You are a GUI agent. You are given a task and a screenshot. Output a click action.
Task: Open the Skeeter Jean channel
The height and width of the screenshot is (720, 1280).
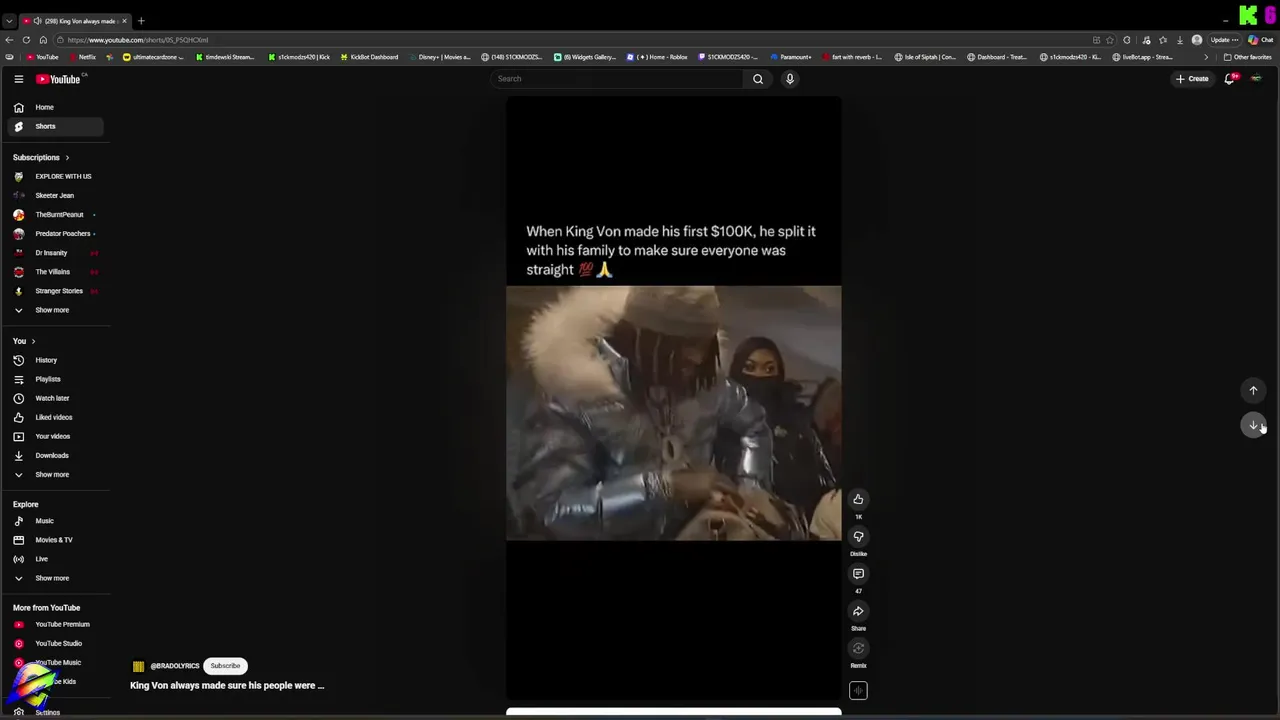pos(55,195)
